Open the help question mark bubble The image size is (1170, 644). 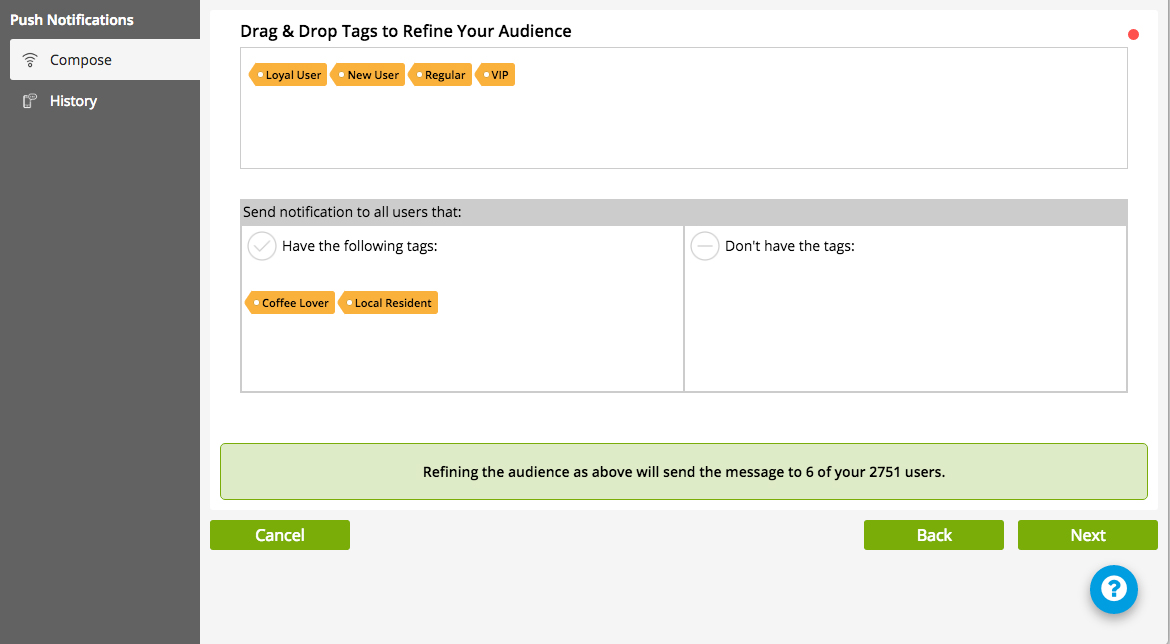point(1113,589)
